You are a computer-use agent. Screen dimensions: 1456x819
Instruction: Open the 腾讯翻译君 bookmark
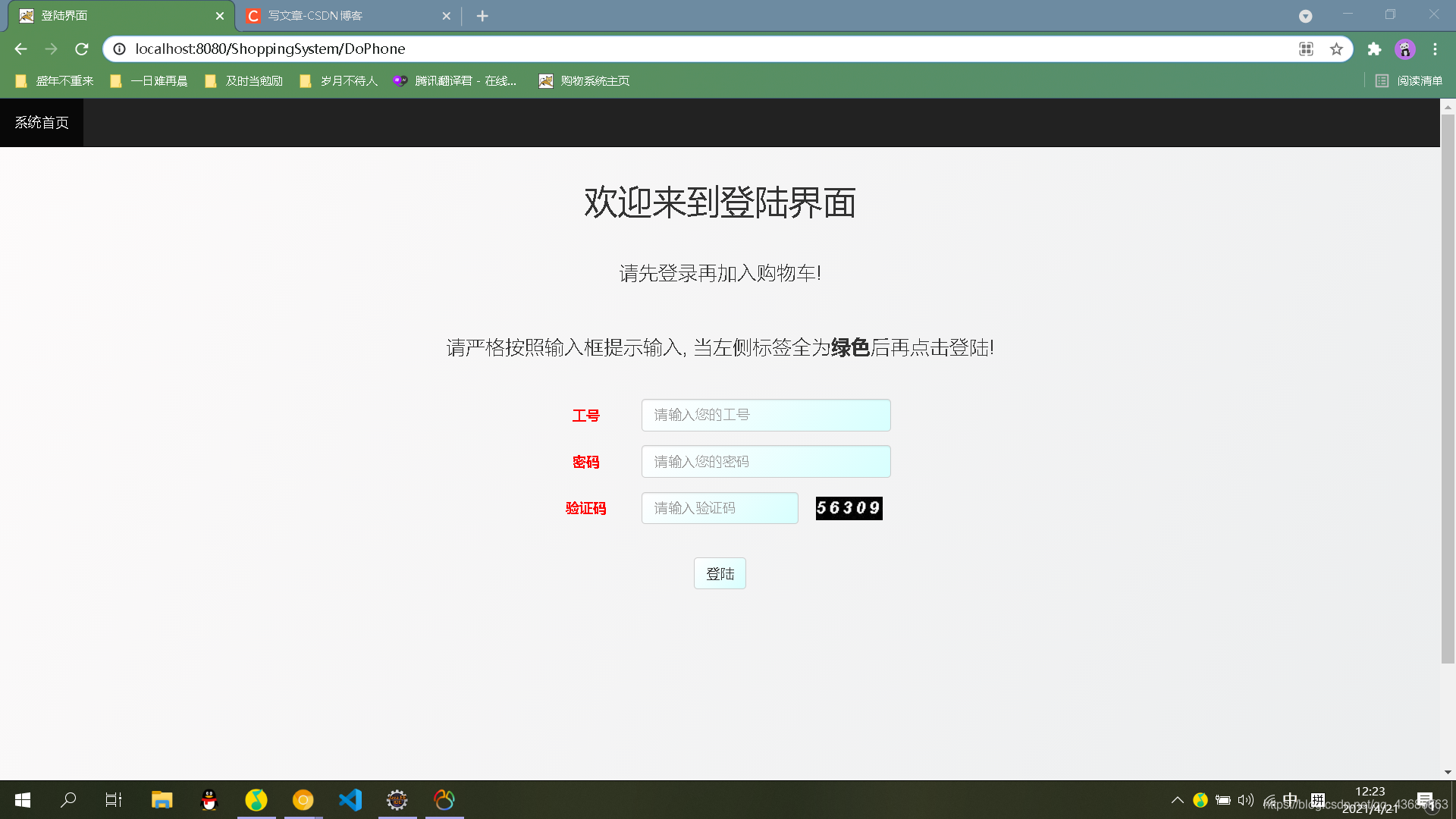coord(455,81)
